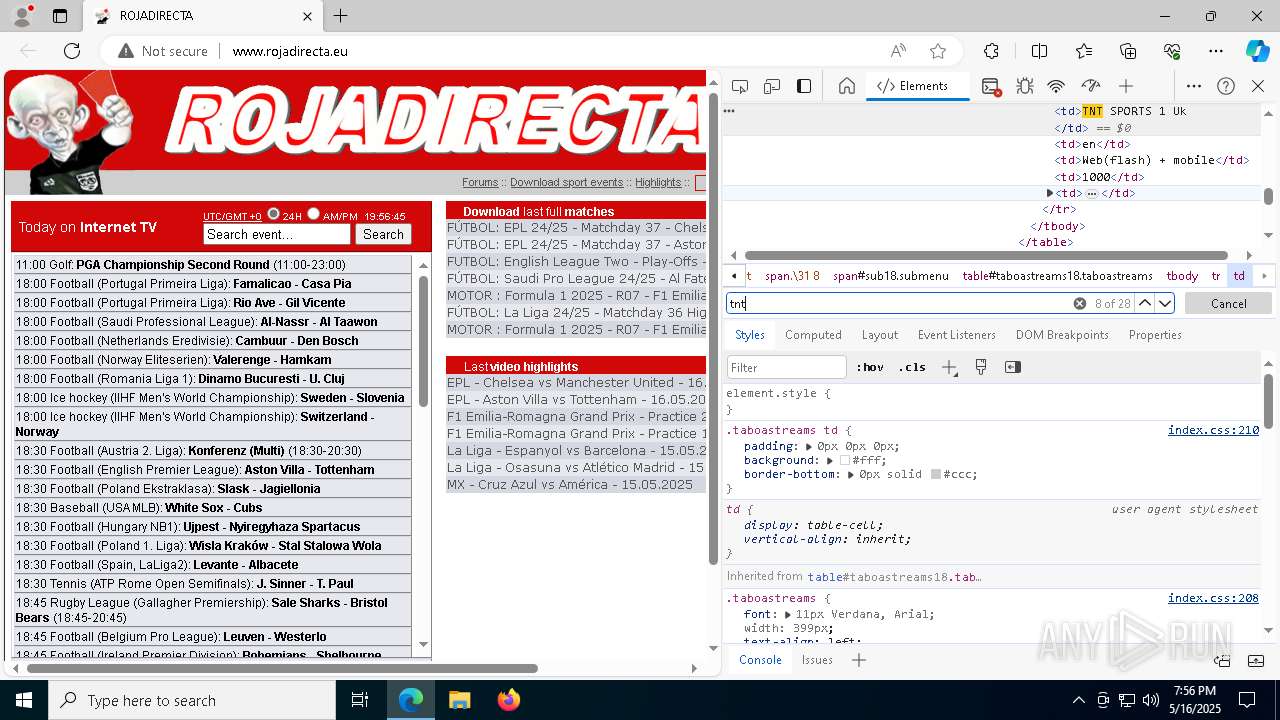Select the 24H time format radio

(273, 214)
